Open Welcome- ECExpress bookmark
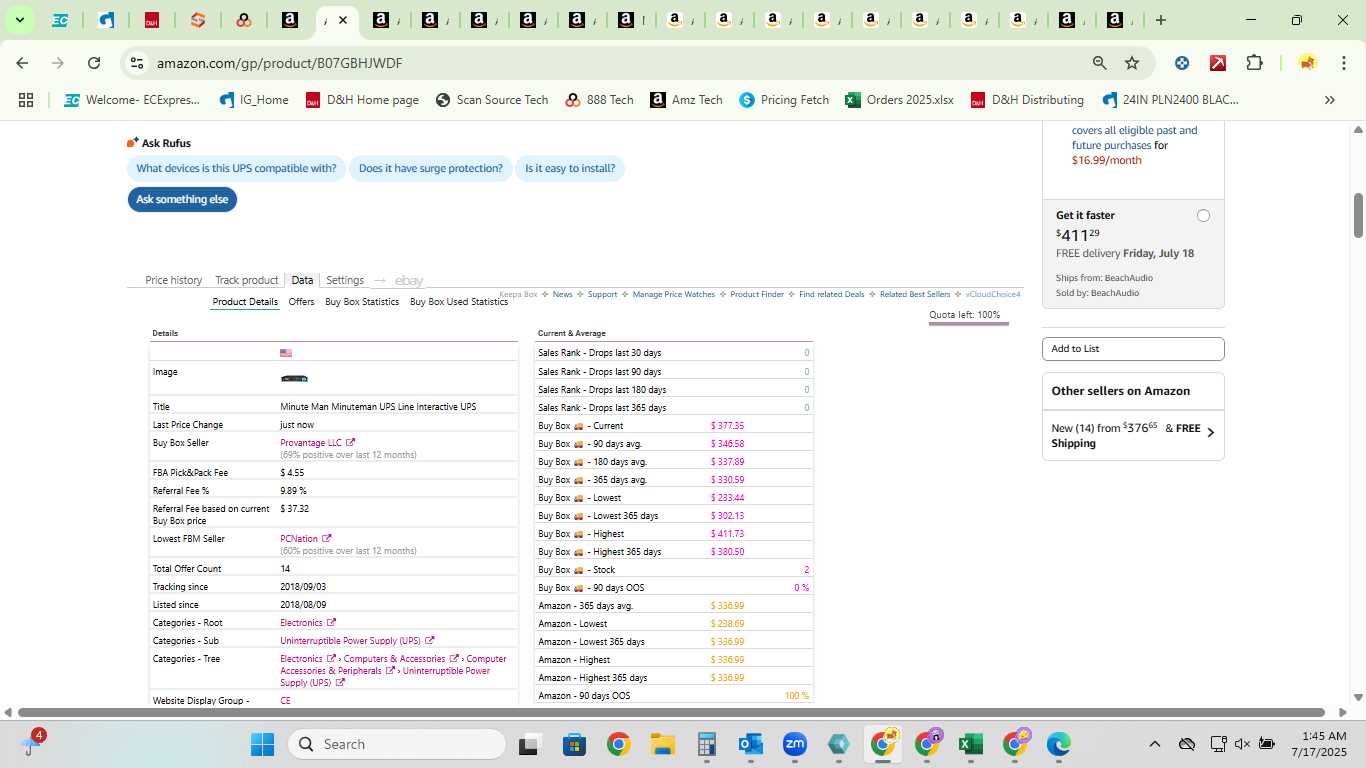The height and width of the screenshot is (768, 1366). [x=132, y=100]
